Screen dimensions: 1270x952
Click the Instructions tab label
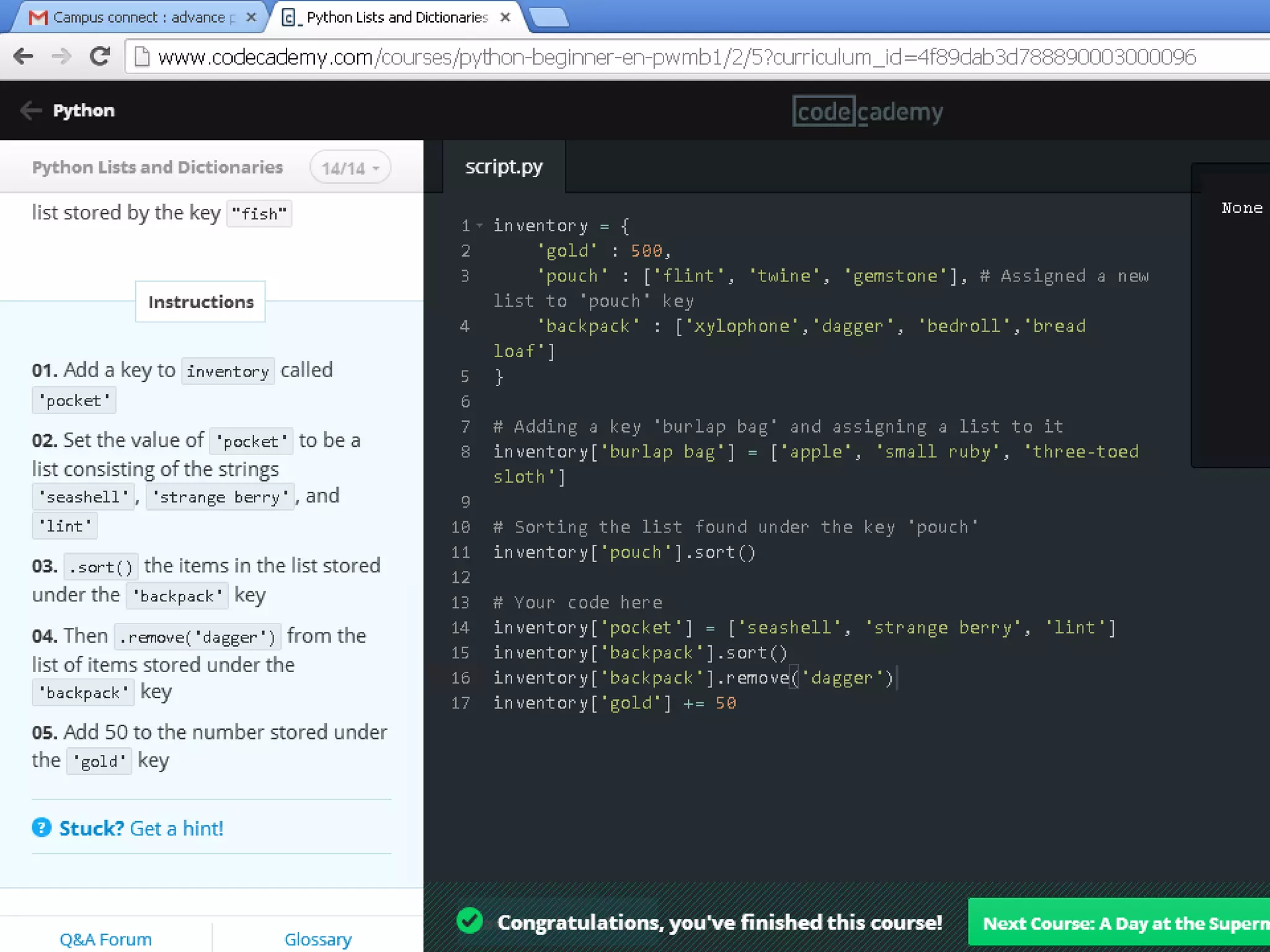pos(200,302)
